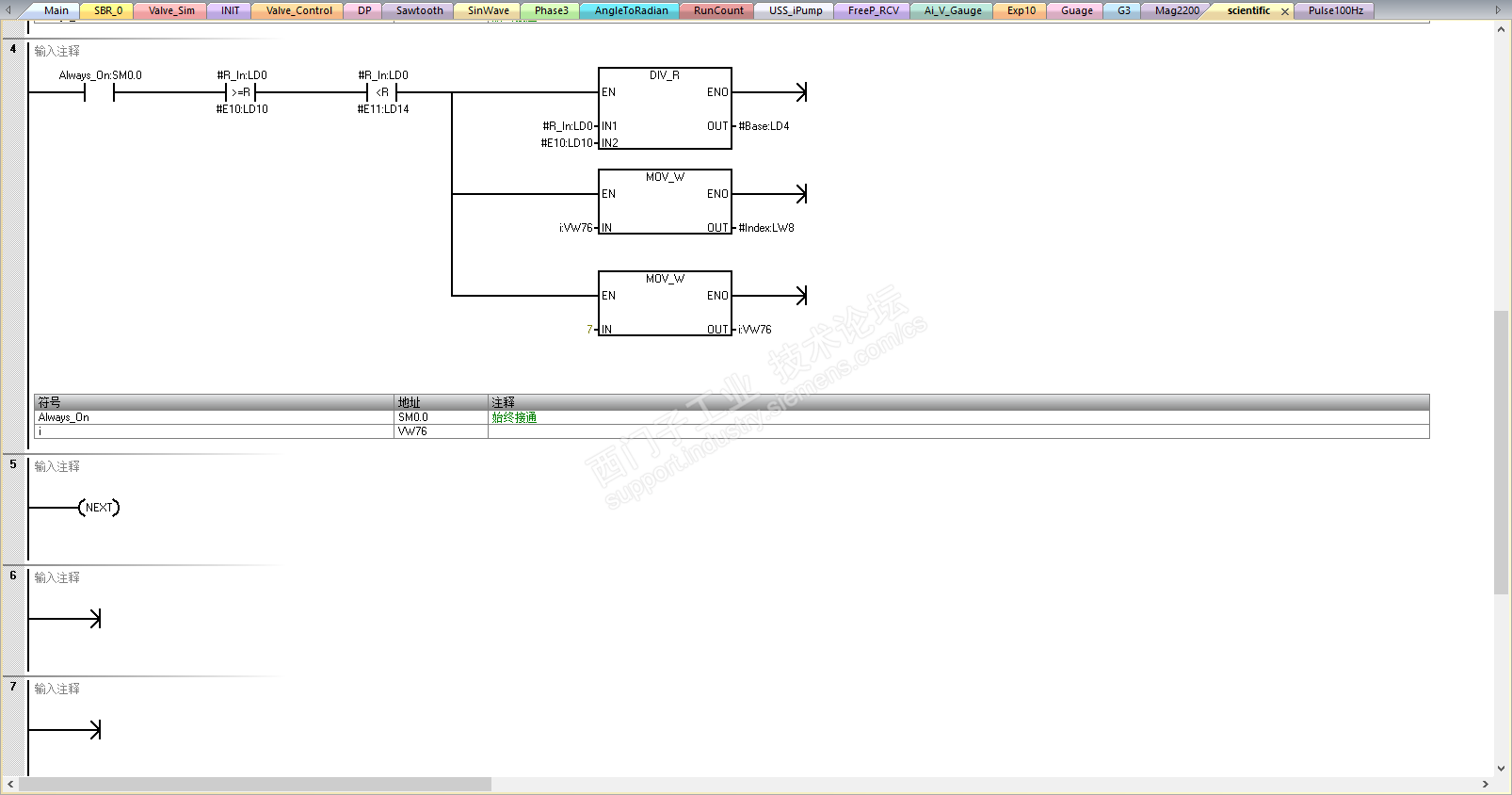Select the MOV_W box with input 7
1512x795 pixels.
[x=665, y=303]
